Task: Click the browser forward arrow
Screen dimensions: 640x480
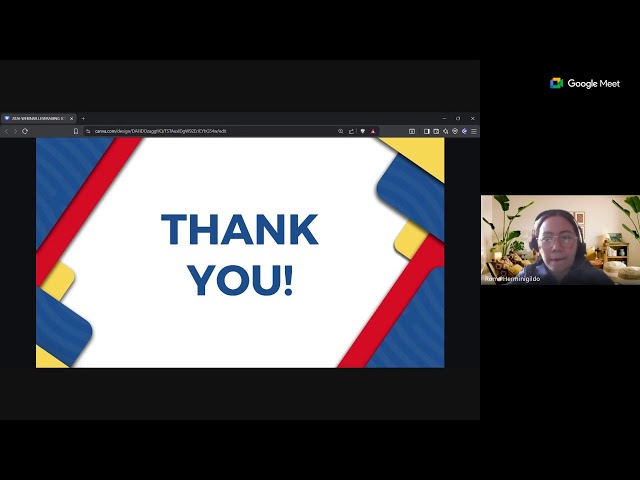Action: (x=14, y=131)
